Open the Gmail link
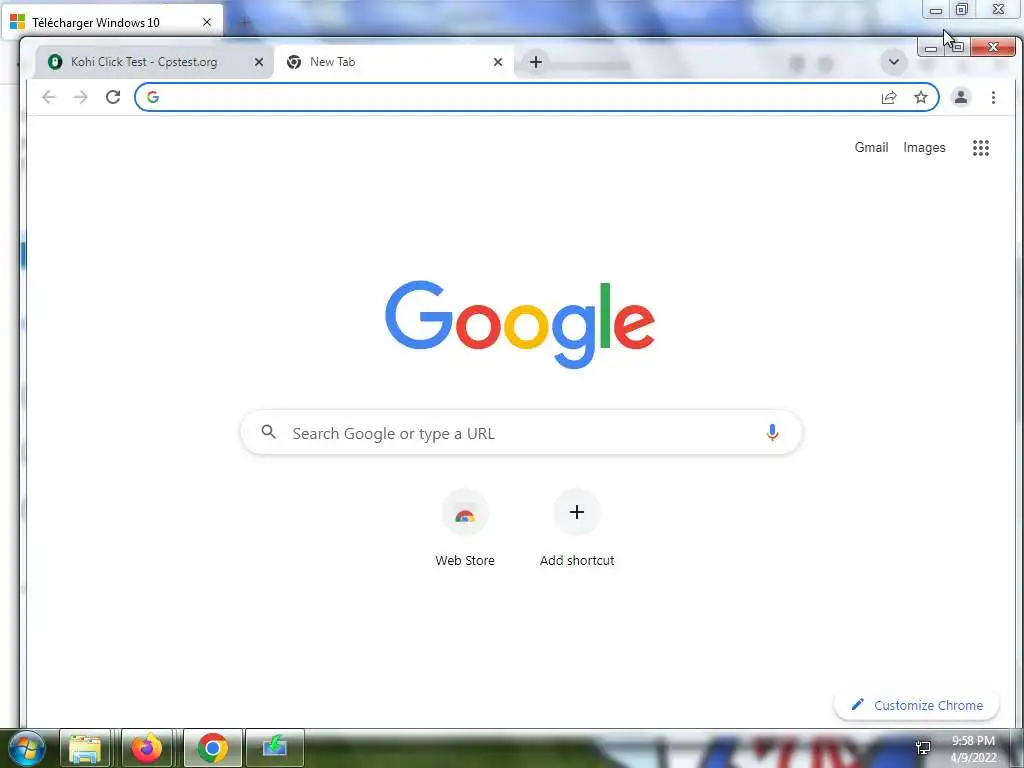Screen dimensions: 1024x768 tap(871, 148)
